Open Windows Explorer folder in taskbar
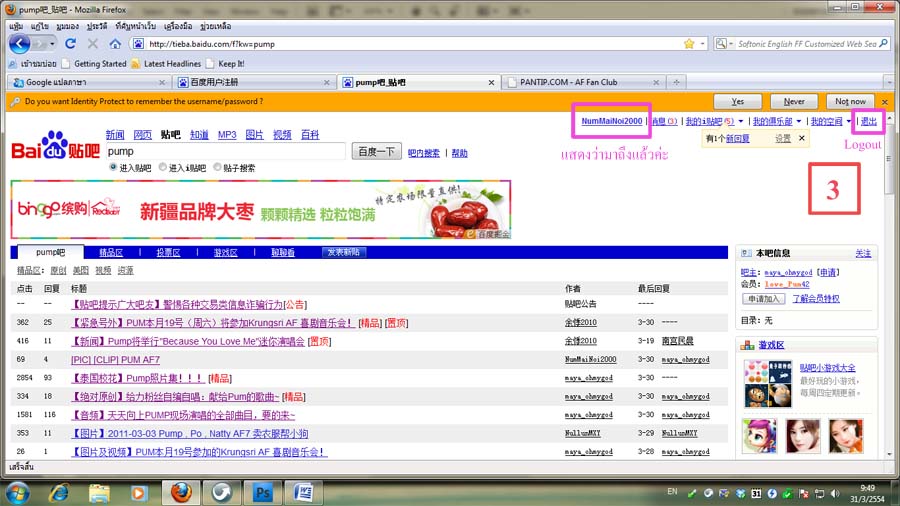 pyautogui.click(x=99, y=493)
